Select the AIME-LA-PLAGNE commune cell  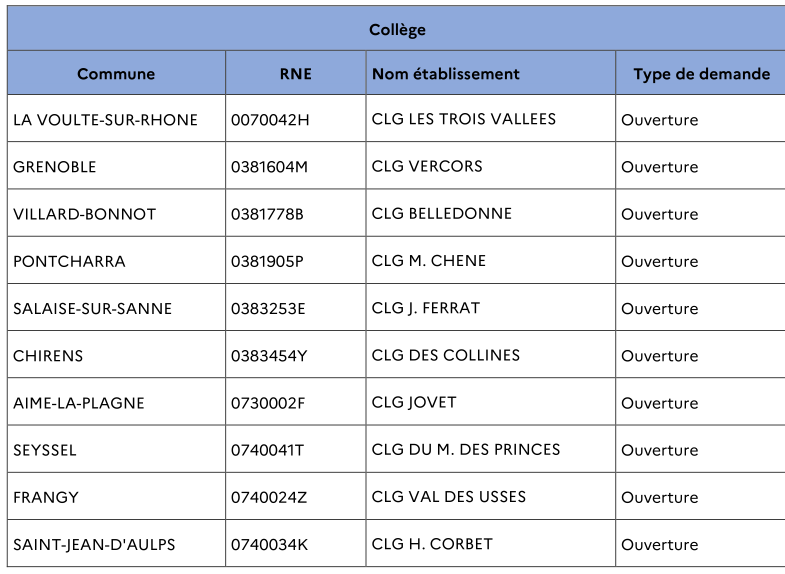pos(79,403)
